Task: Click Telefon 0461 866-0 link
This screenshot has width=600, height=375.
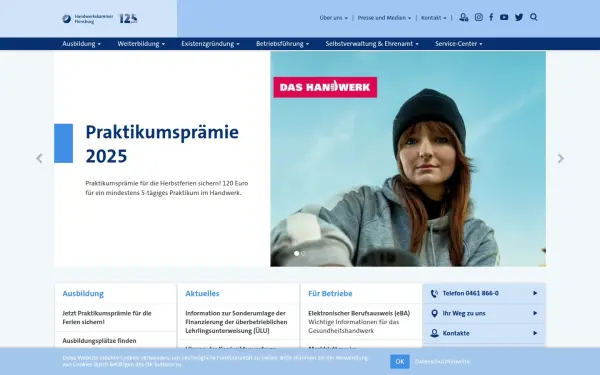Action: tap(471, 293)
